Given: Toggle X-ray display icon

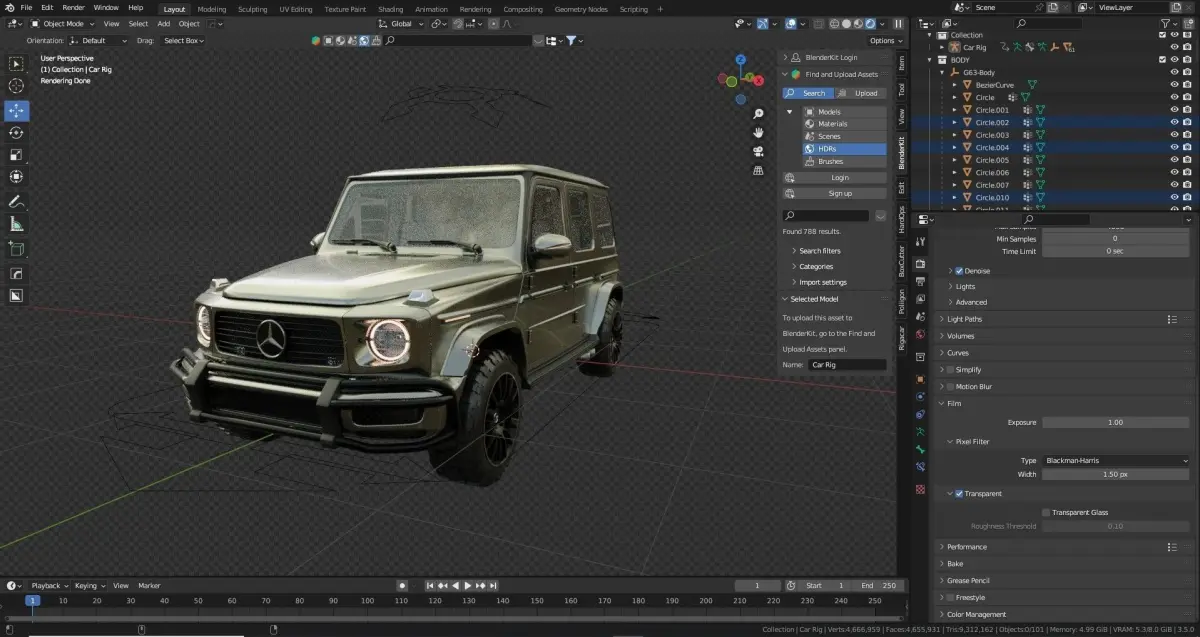Looking at the screenshot, I should [817, 23].
